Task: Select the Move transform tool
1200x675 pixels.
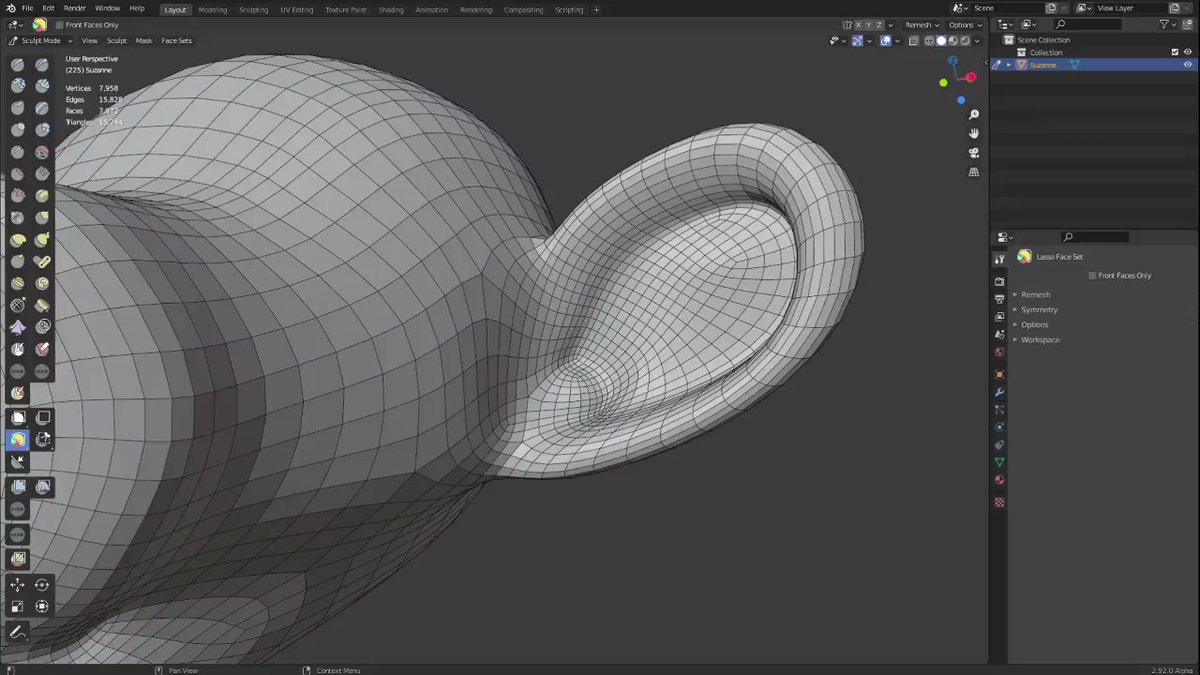Action: pos(18,585)
